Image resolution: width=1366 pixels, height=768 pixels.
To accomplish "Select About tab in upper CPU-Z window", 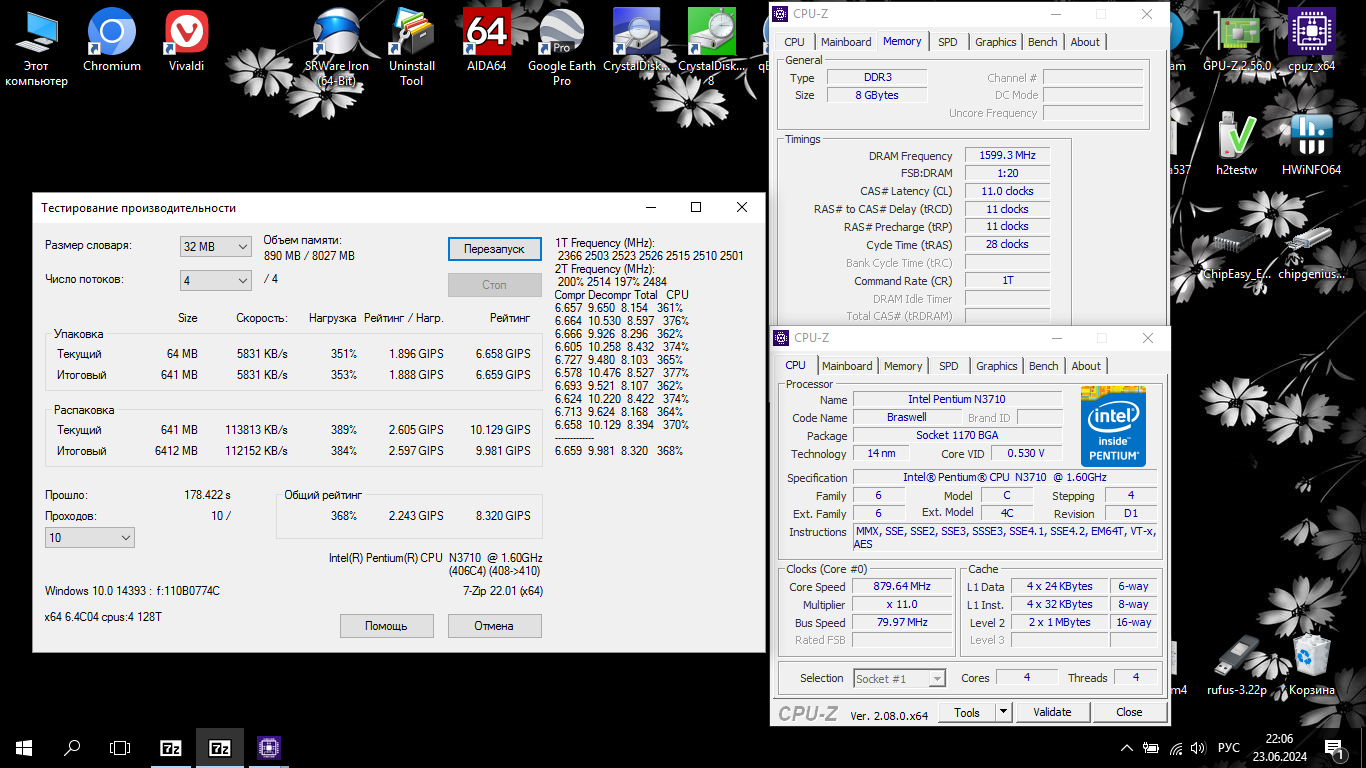I will (1085, 42).
